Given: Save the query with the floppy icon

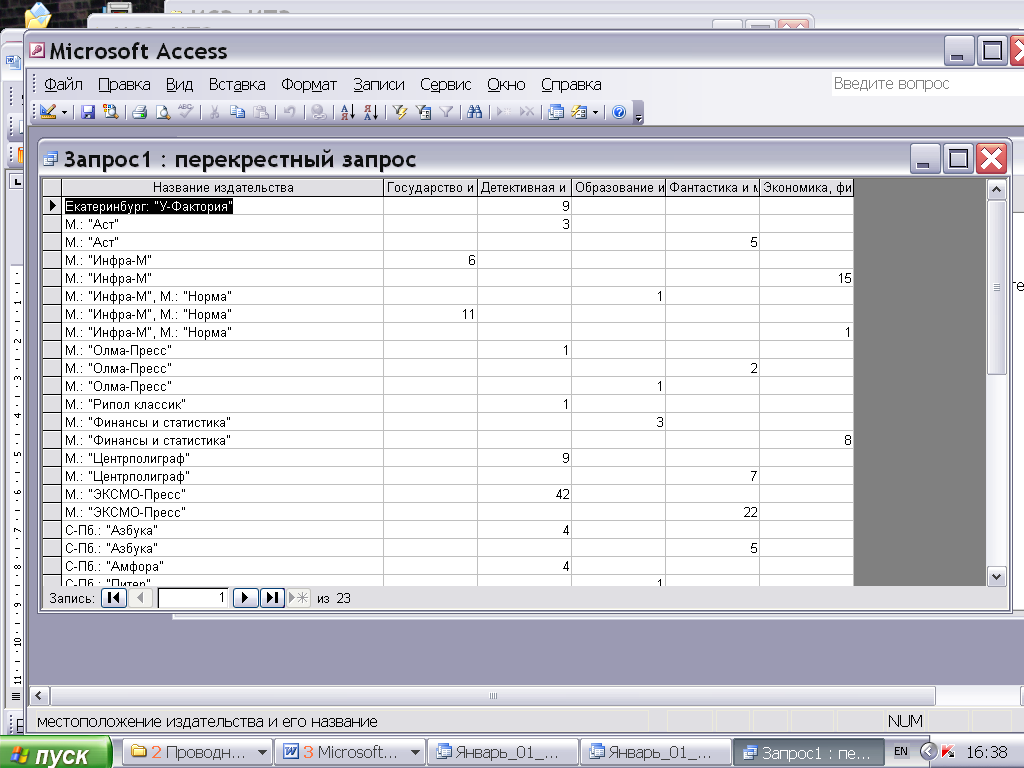Looking at the screenshot, I should [x=88, y=112].
